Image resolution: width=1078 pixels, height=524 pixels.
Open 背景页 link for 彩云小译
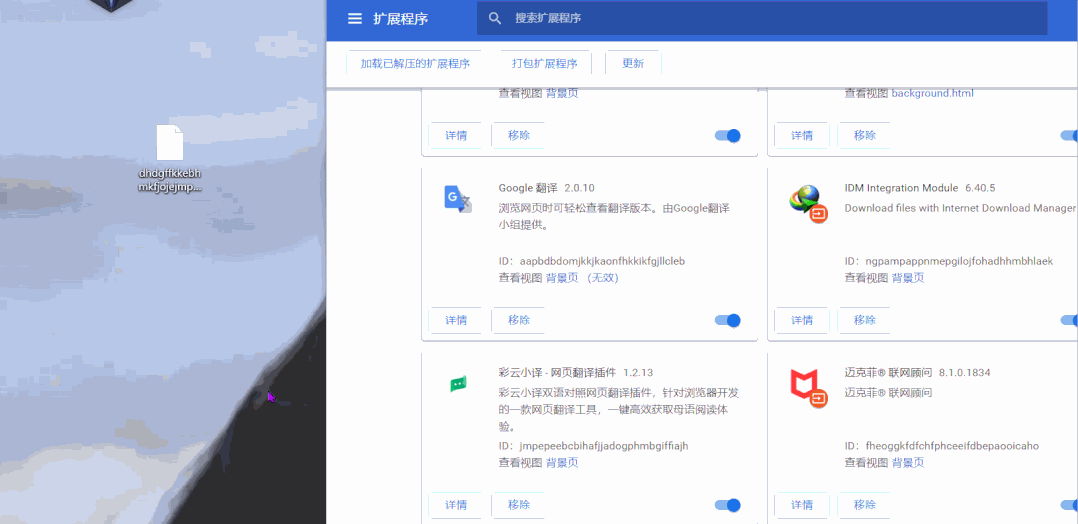pyautogui.click(x=562, y=463)
